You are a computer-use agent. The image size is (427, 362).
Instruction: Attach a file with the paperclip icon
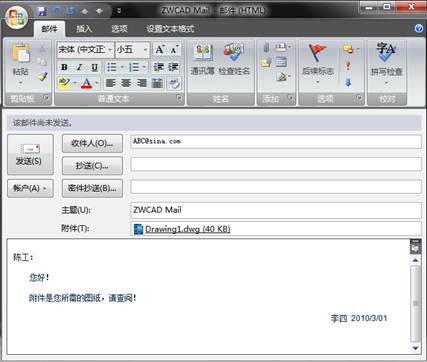pos(266,48)
